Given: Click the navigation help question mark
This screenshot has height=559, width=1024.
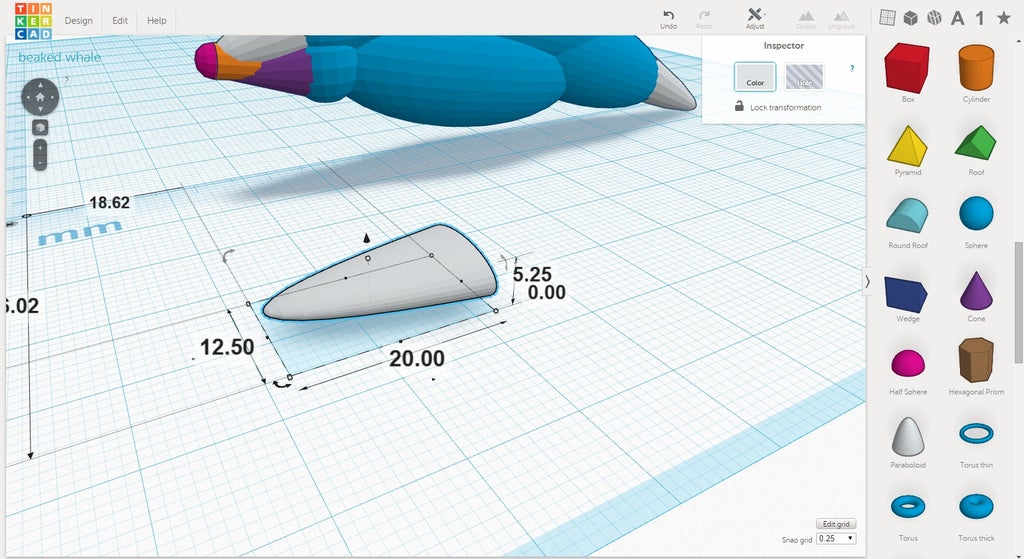Looking at the screenshot, I should pyautogui.click(x=67, y=80).
